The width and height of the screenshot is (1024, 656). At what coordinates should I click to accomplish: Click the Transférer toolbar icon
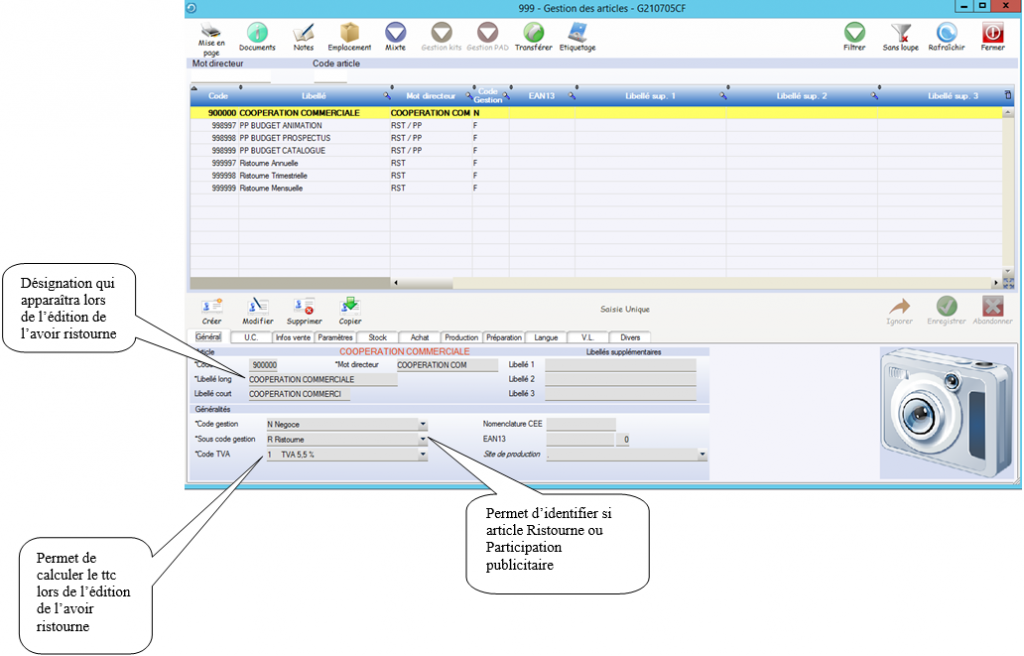pyautogui.click(x=533, y=32)
